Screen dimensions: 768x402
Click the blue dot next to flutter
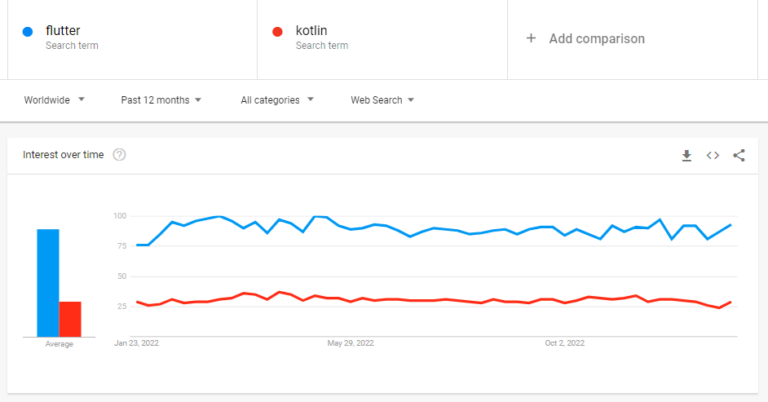click(28, 32)
